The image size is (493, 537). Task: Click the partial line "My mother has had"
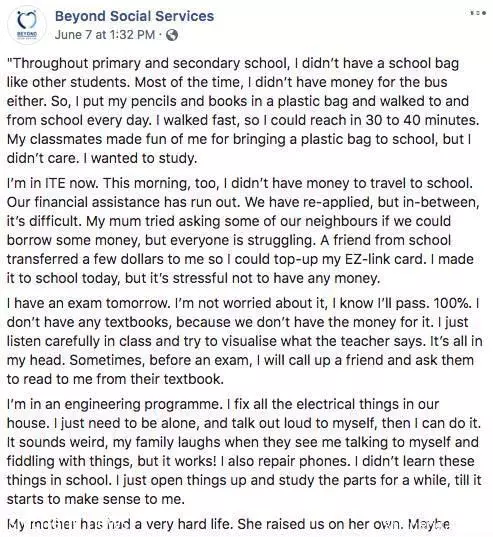228,524
